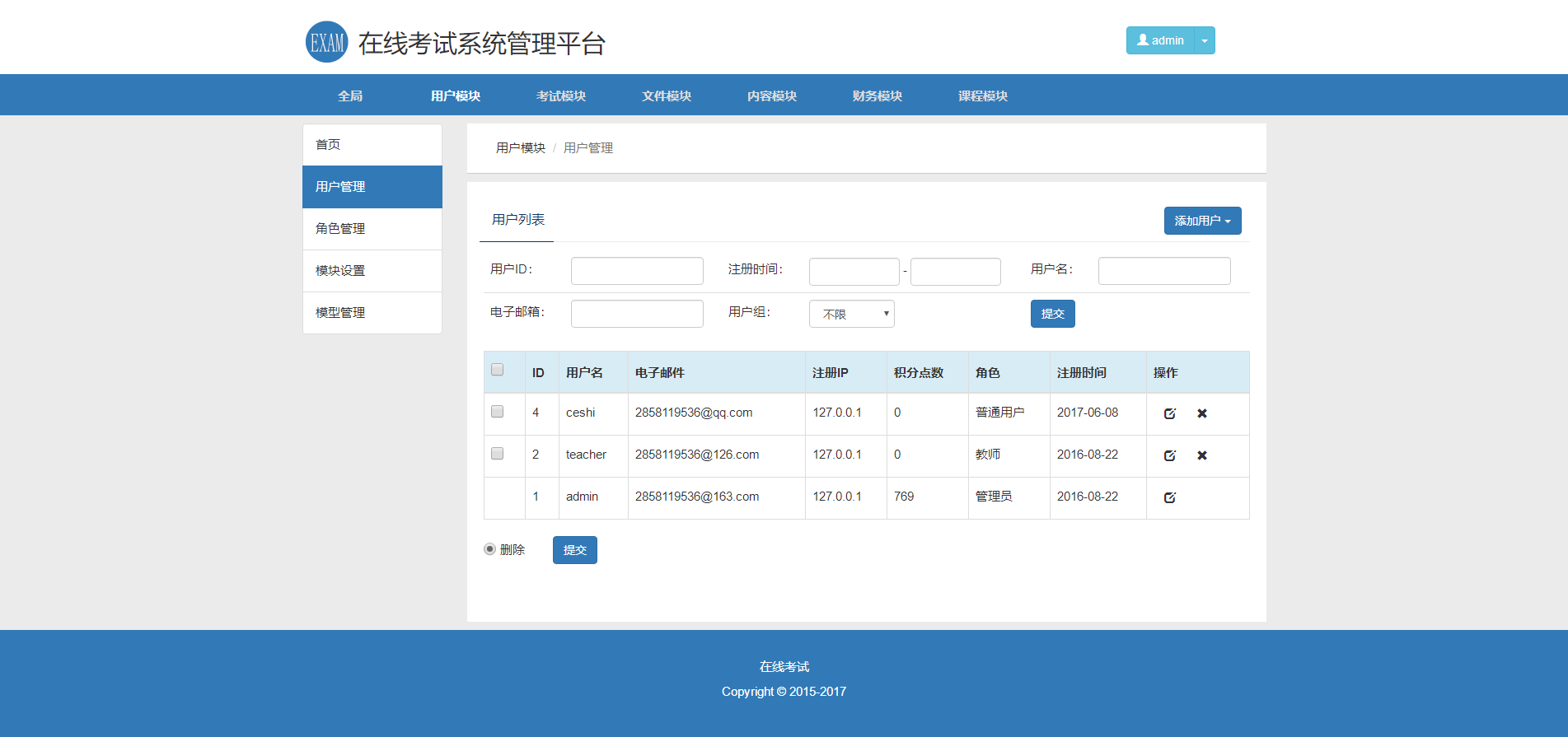Click the 提交 button beside 删除 option
This screenshot has width=1568, height=737.
[574, 550]
